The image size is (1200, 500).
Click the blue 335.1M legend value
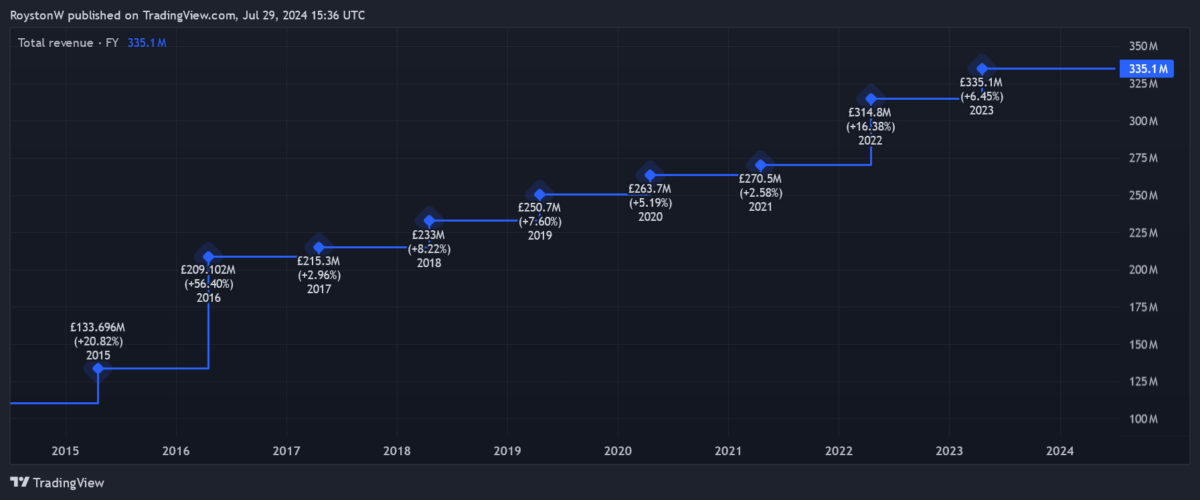click(146, 43)
